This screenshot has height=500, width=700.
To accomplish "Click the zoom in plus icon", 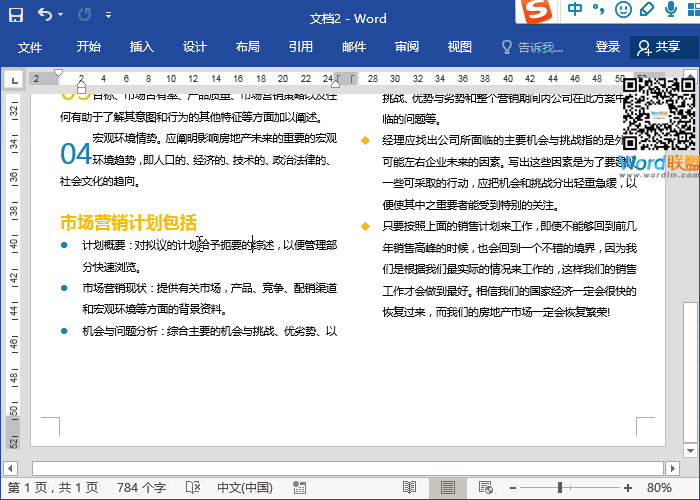I will pos(626,488).
